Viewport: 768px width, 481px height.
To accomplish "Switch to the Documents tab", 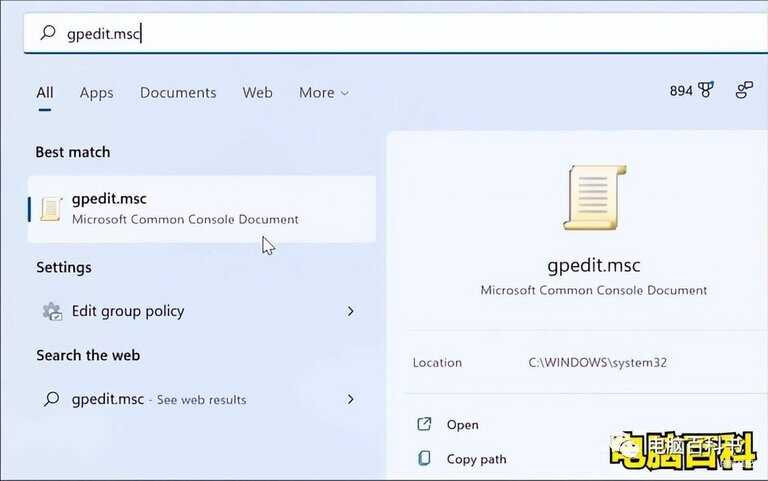I will click(x=178, y=93).
